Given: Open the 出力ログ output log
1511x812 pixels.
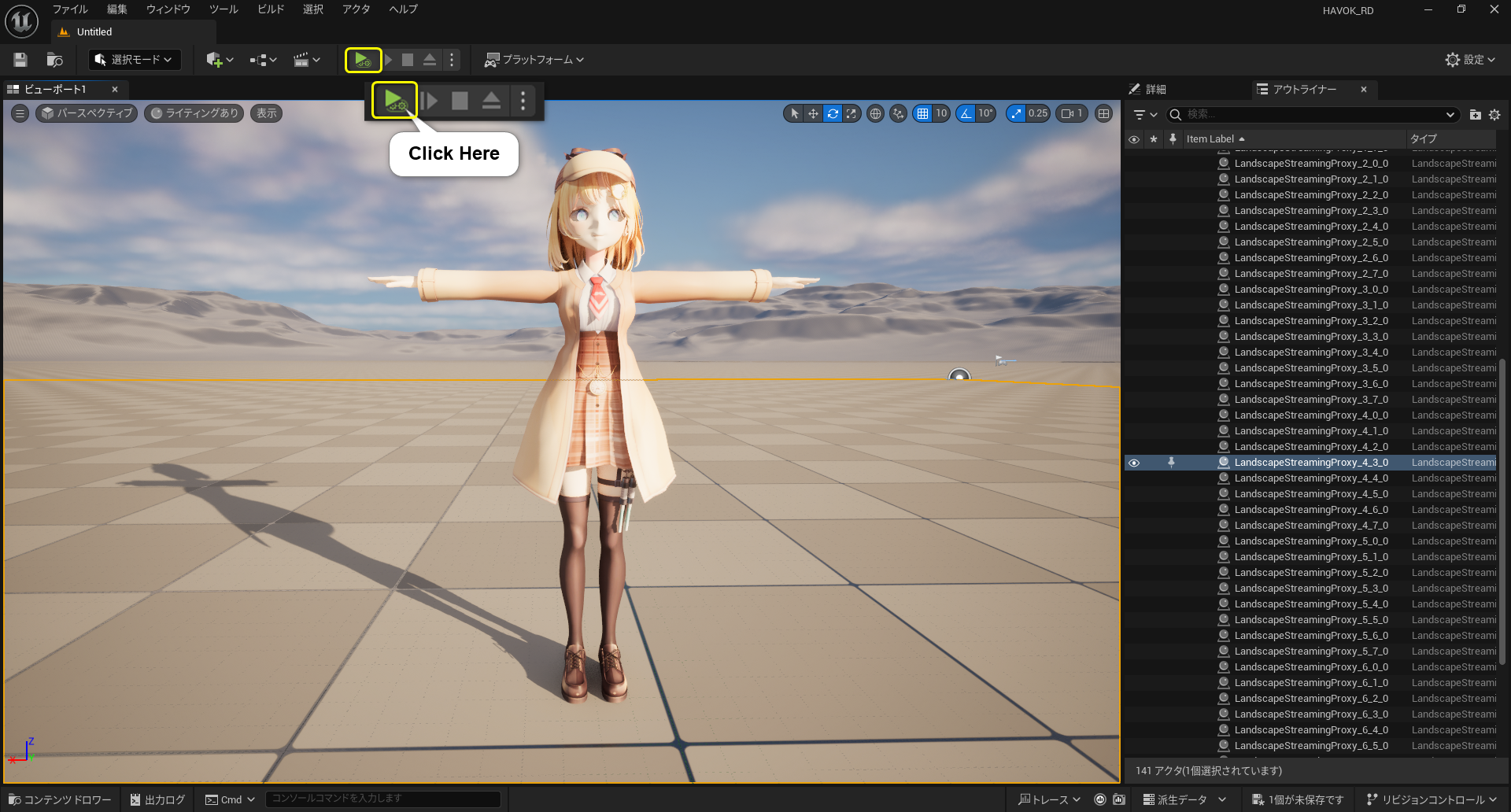Looking at the screenshot, I should click(x=157, y=799).
